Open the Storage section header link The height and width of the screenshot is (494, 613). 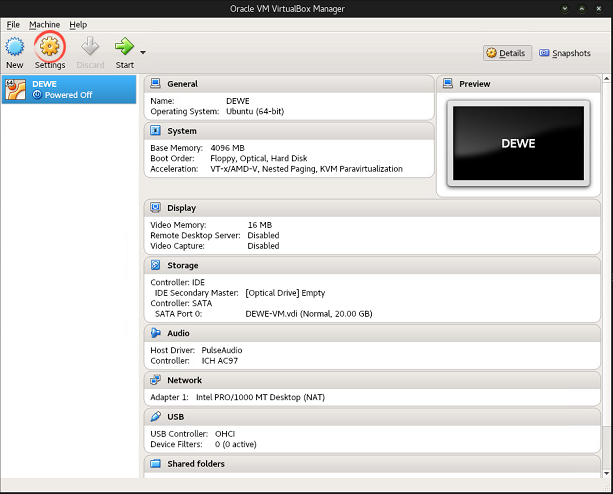pyautogui.click(x=183, y=265)
